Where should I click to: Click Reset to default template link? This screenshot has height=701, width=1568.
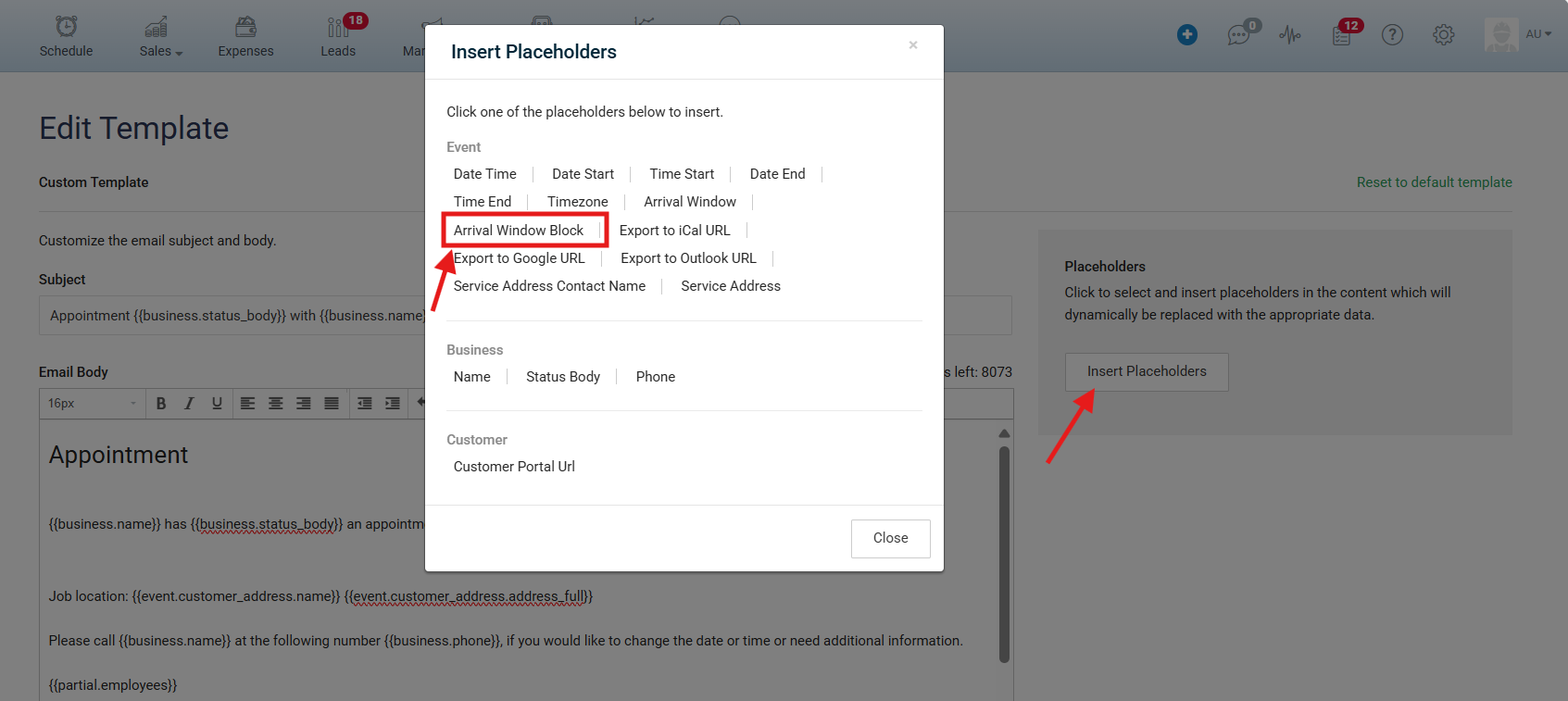pos(1435,182)
